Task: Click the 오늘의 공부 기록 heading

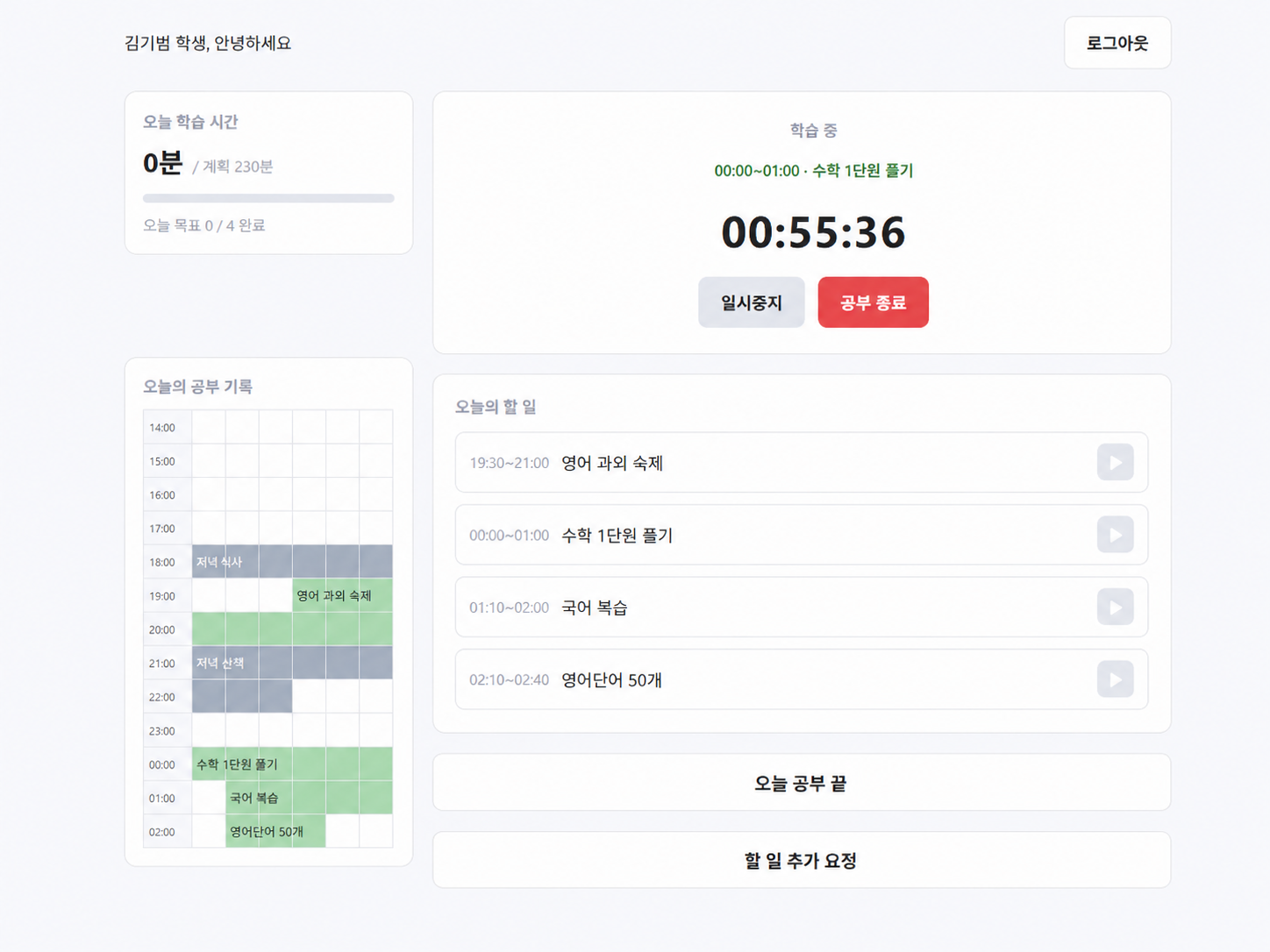Action: click(x=198, y=387)
